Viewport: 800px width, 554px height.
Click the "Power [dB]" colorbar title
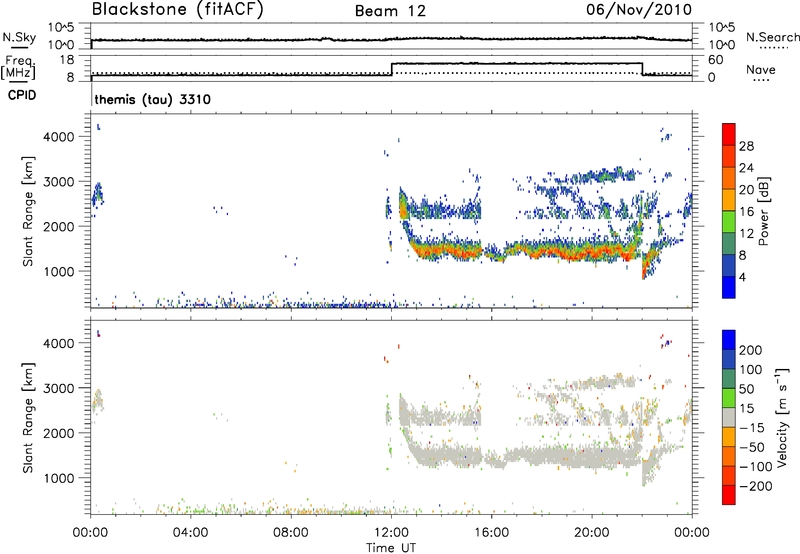(764, 211)
